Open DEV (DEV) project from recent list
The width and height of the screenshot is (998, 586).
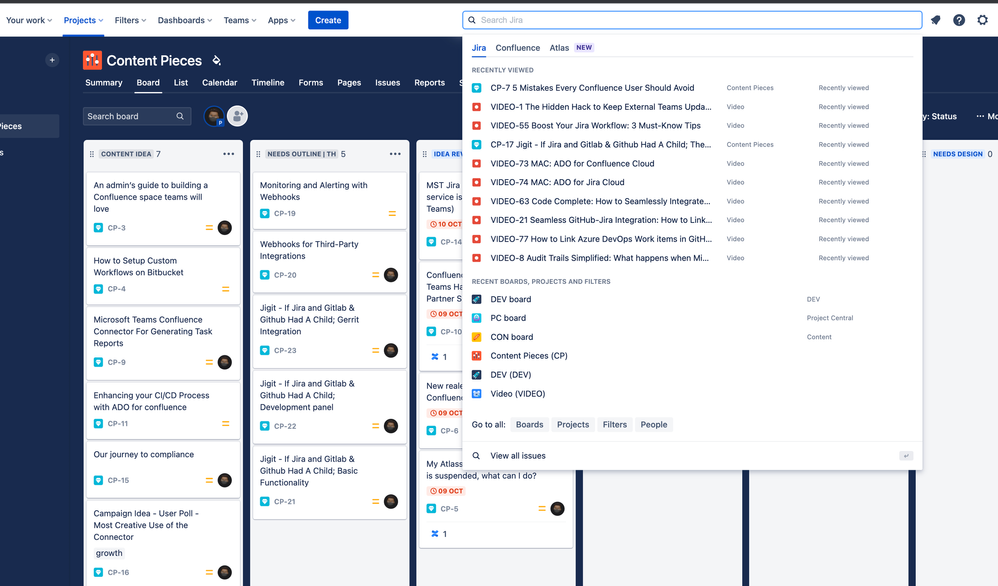[692, 375]
